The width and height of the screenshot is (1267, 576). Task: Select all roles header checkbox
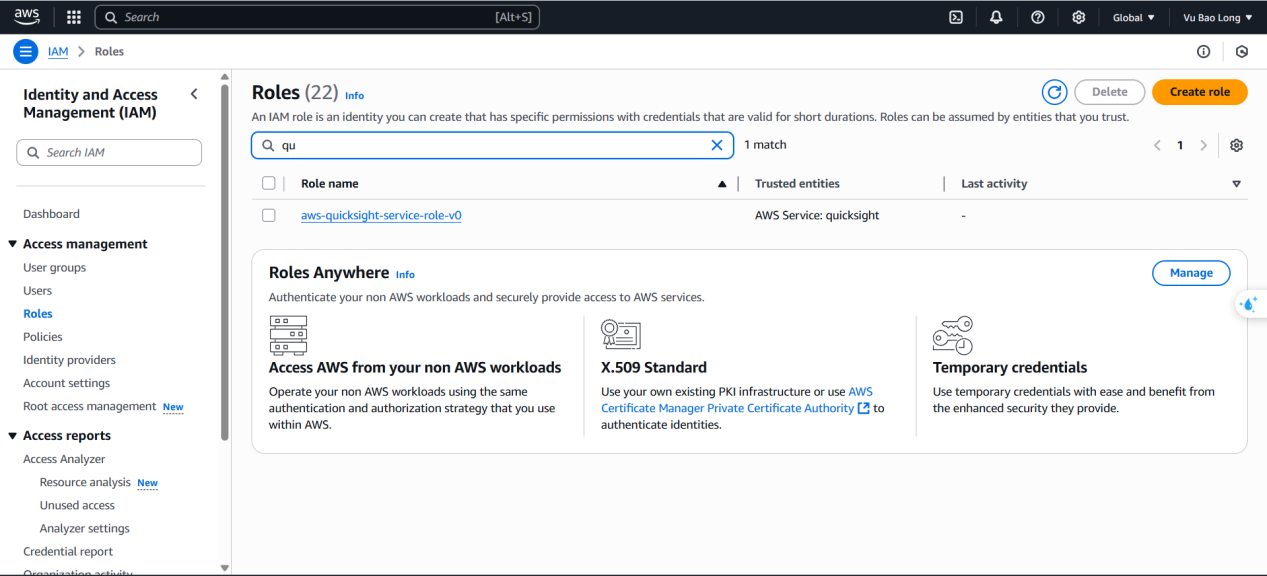pyautogui.click(x=268, y=183)
